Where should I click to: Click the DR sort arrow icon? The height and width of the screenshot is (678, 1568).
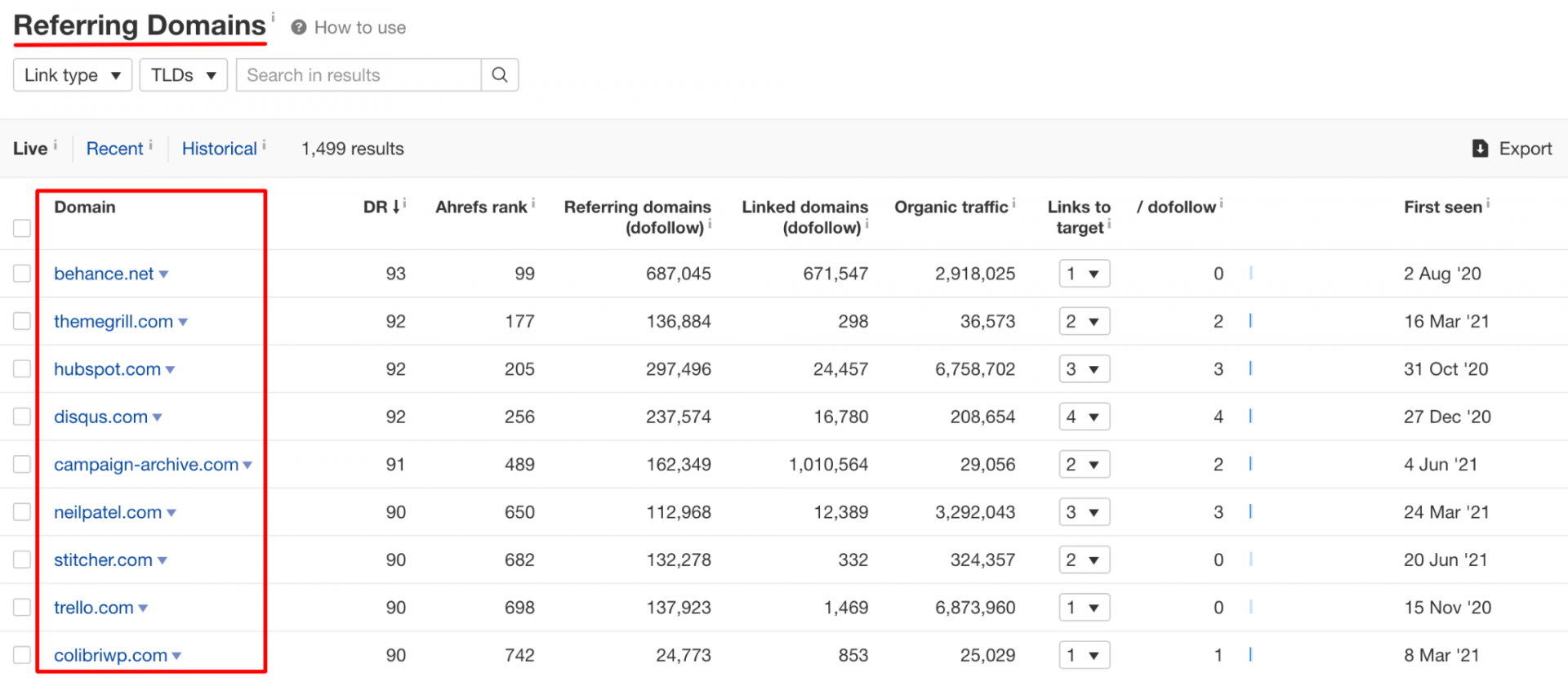[396, 207]
